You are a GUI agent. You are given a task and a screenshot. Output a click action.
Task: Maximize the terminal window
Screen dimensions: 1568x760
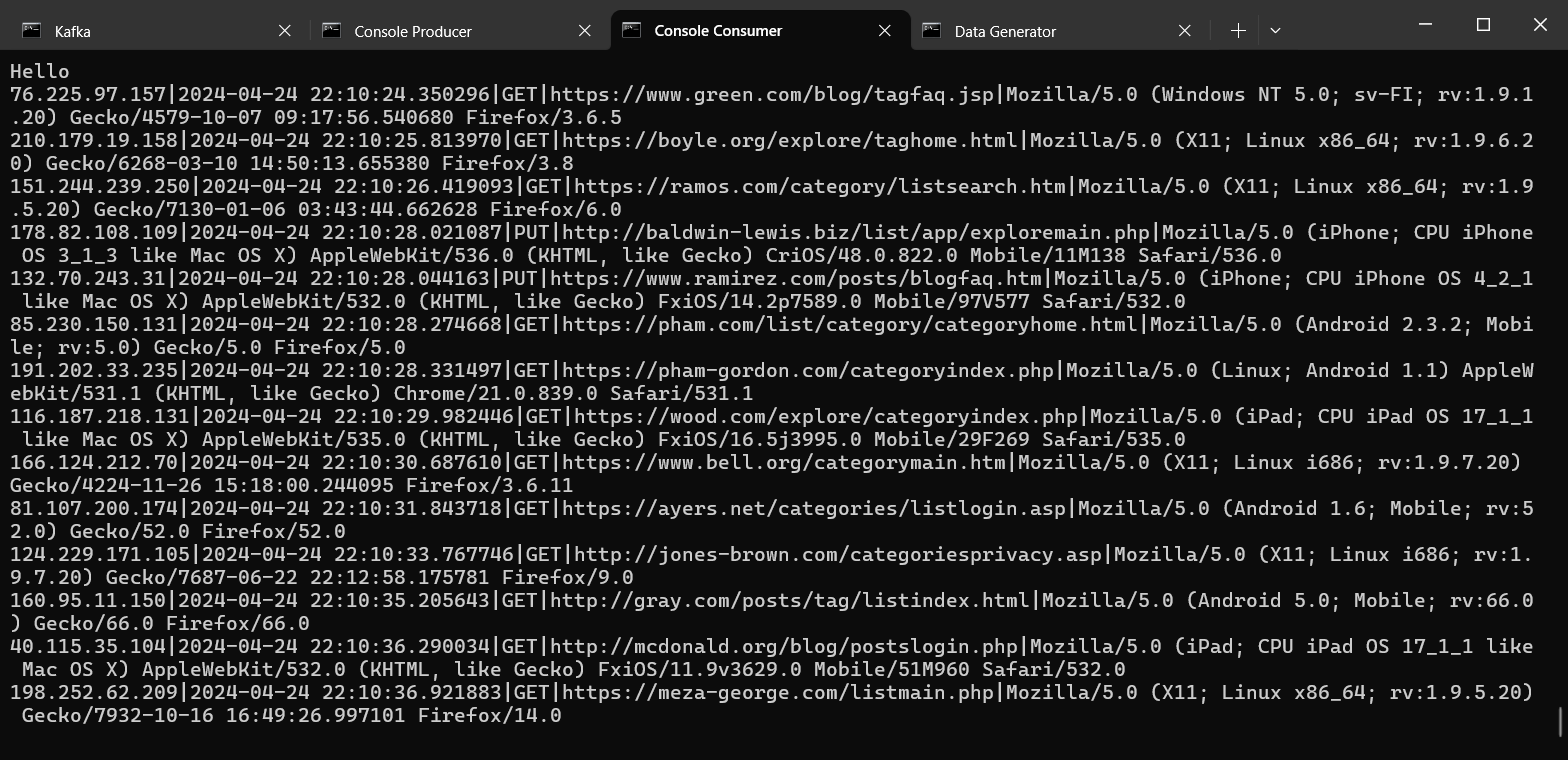coord(1483,25)
